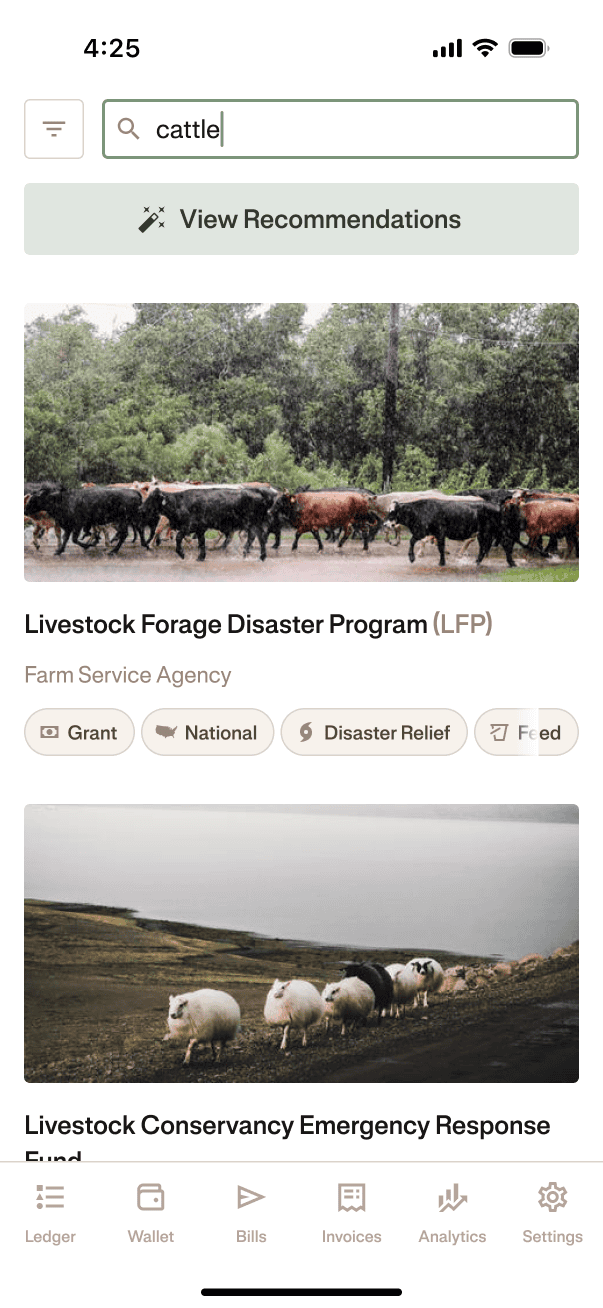The image size is (603, 1308).
Task: Open the Livestock Conservancy Emergency Response Fund
Action: coord(287,1124)
